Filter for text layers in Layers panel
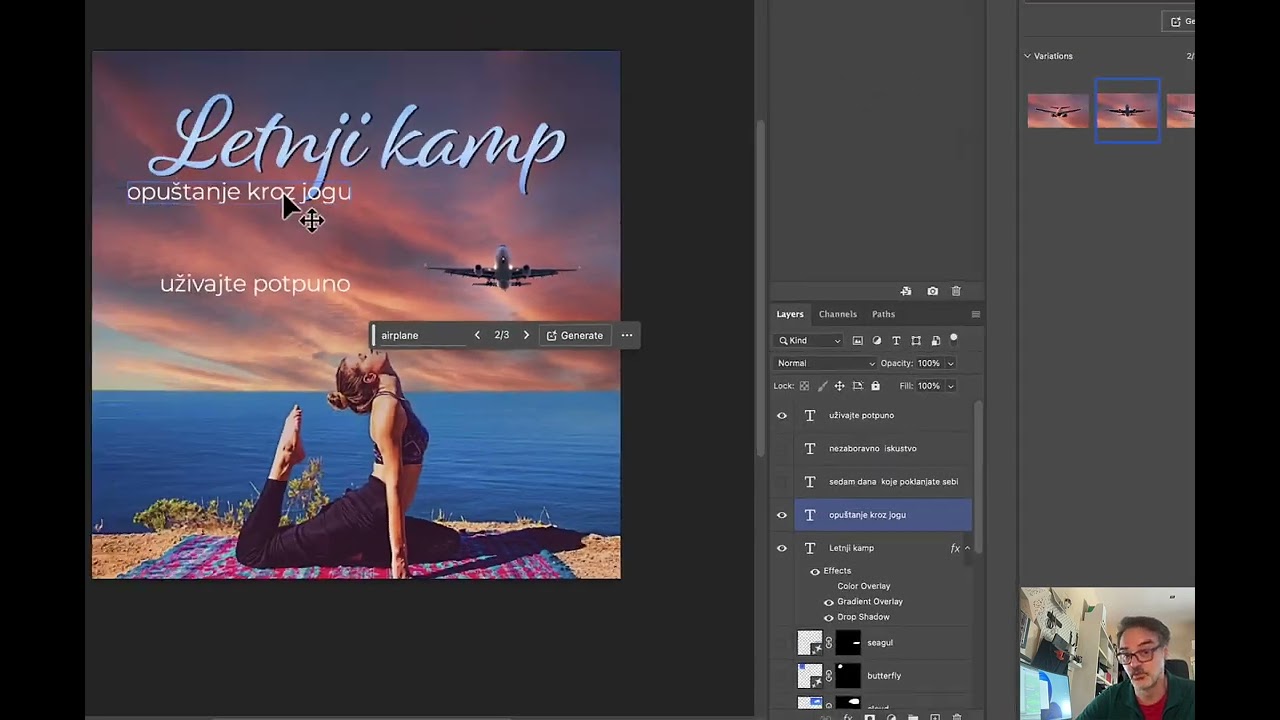The width and height of the screenshot is (1280, 720). click(896, 341)
